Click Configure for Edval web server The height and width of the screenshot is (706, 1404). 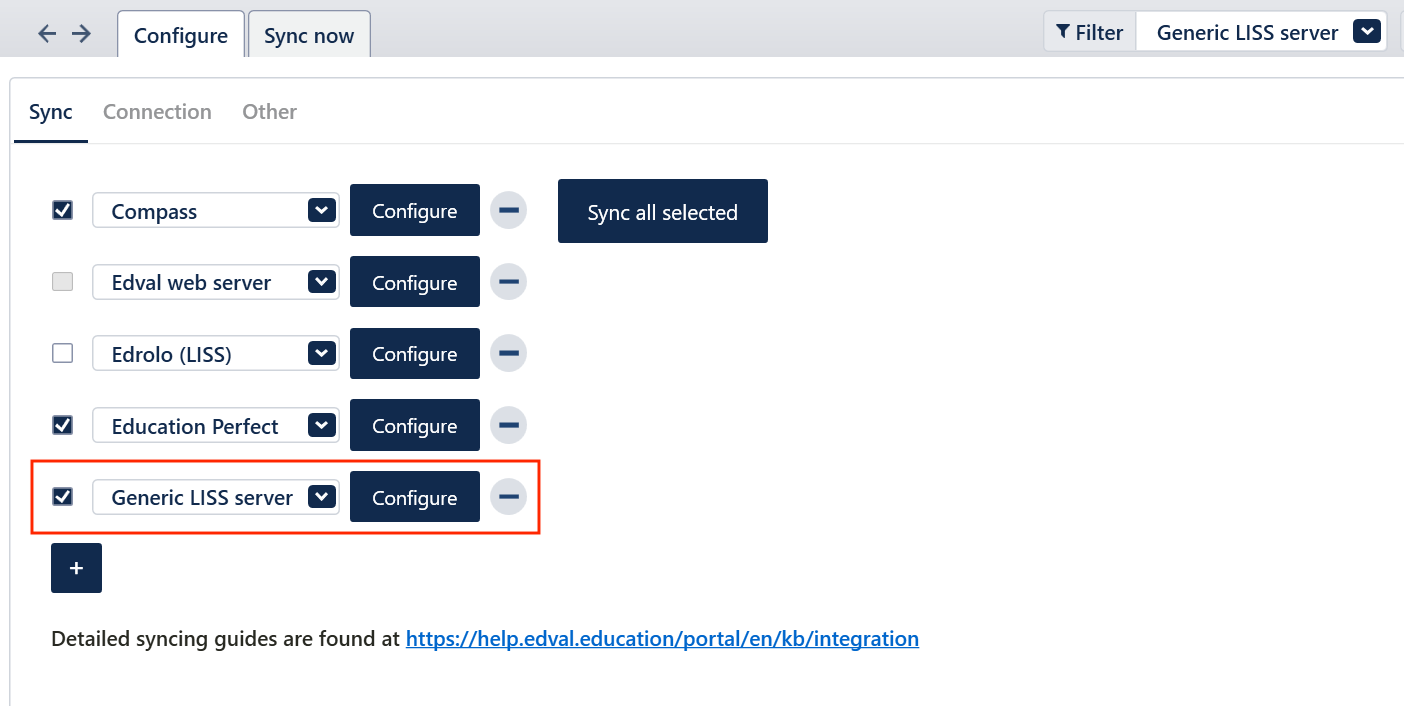click(x=415, y=282)
